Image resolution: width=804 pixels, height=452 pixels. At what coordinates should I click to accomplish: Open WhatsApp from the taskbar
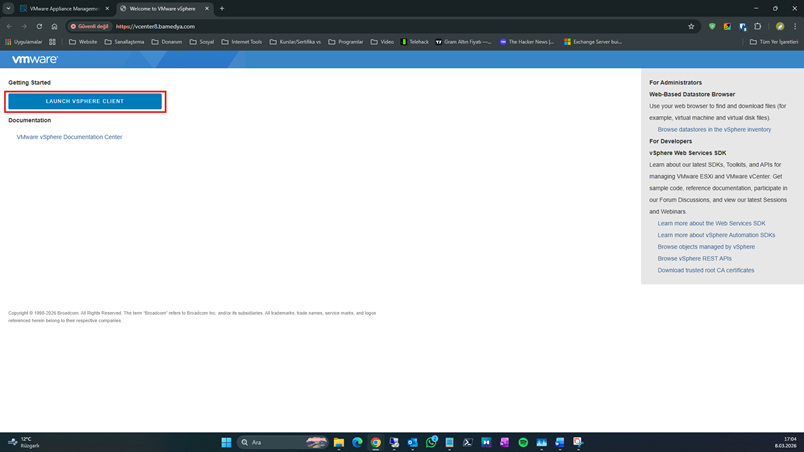click(x=431, y=442)
